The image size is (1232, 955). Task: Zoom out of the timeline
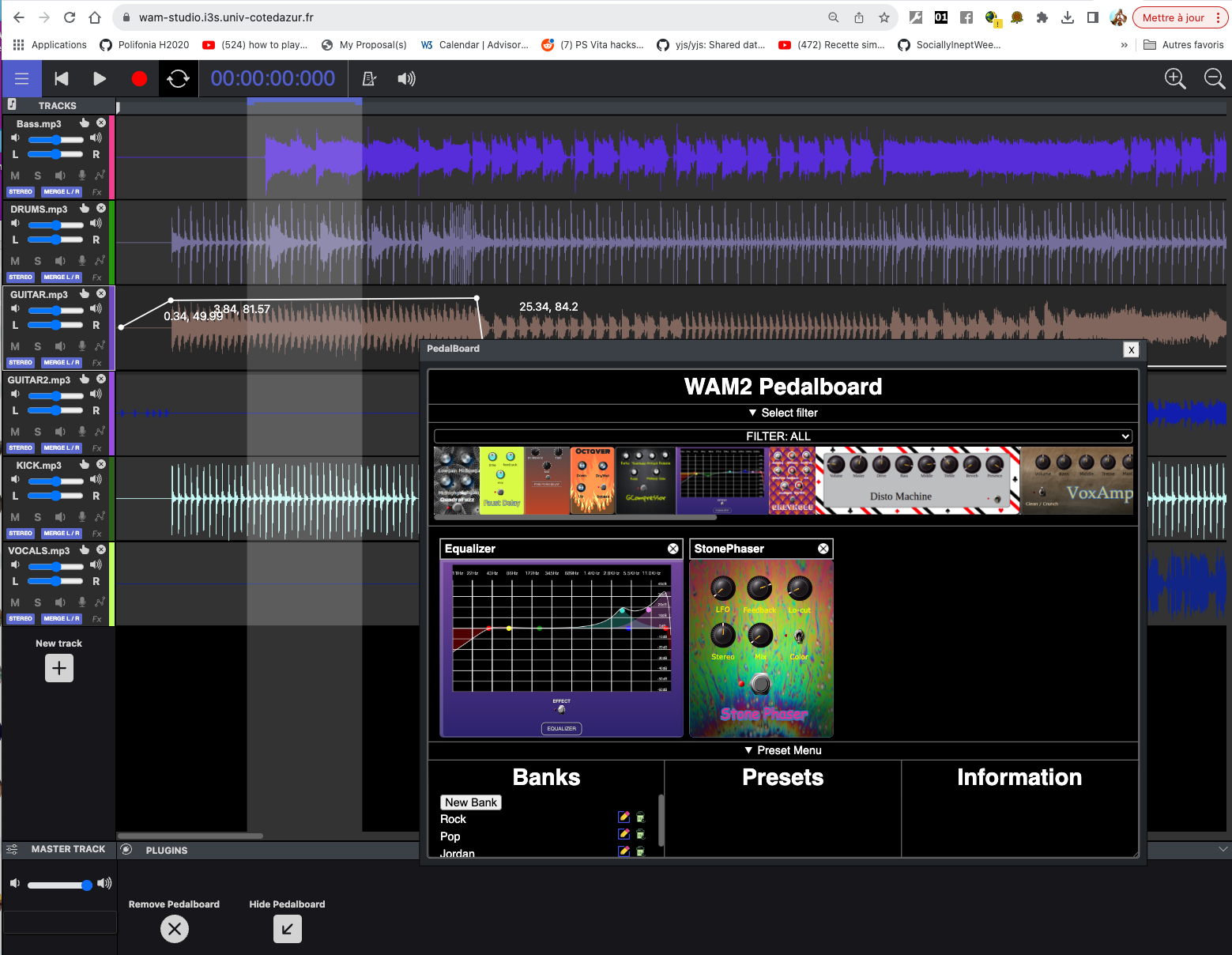[x=1214, y=78]
